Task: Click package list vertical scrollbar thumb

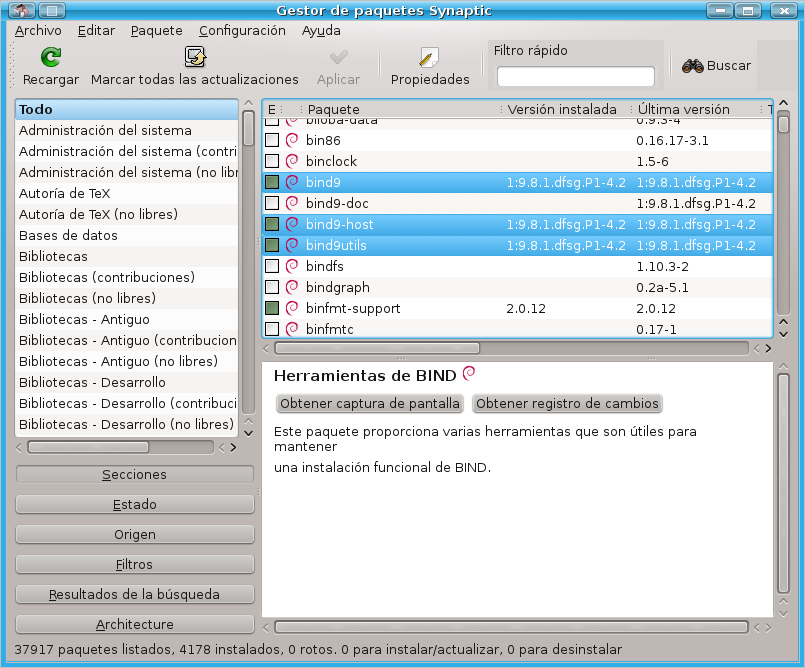Action: pyautogui.click(x=783, y=125)
